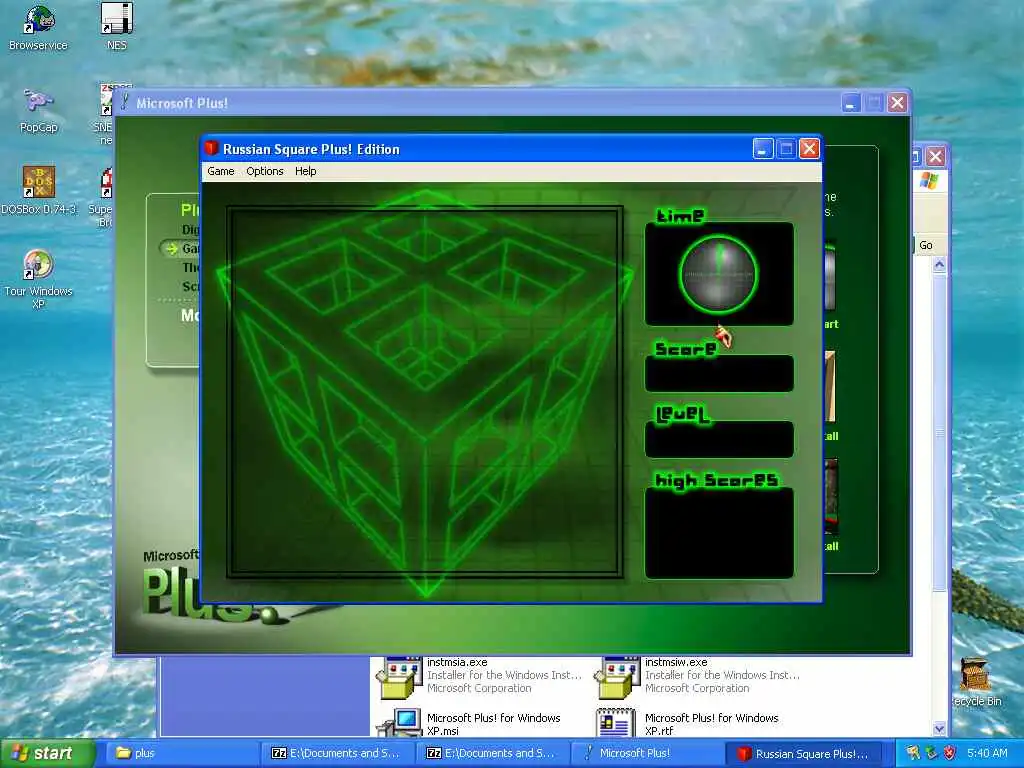This screenshot has width=1024, height=768.
Task: Open the NES desktop shortcut
Action: (116, 27)
